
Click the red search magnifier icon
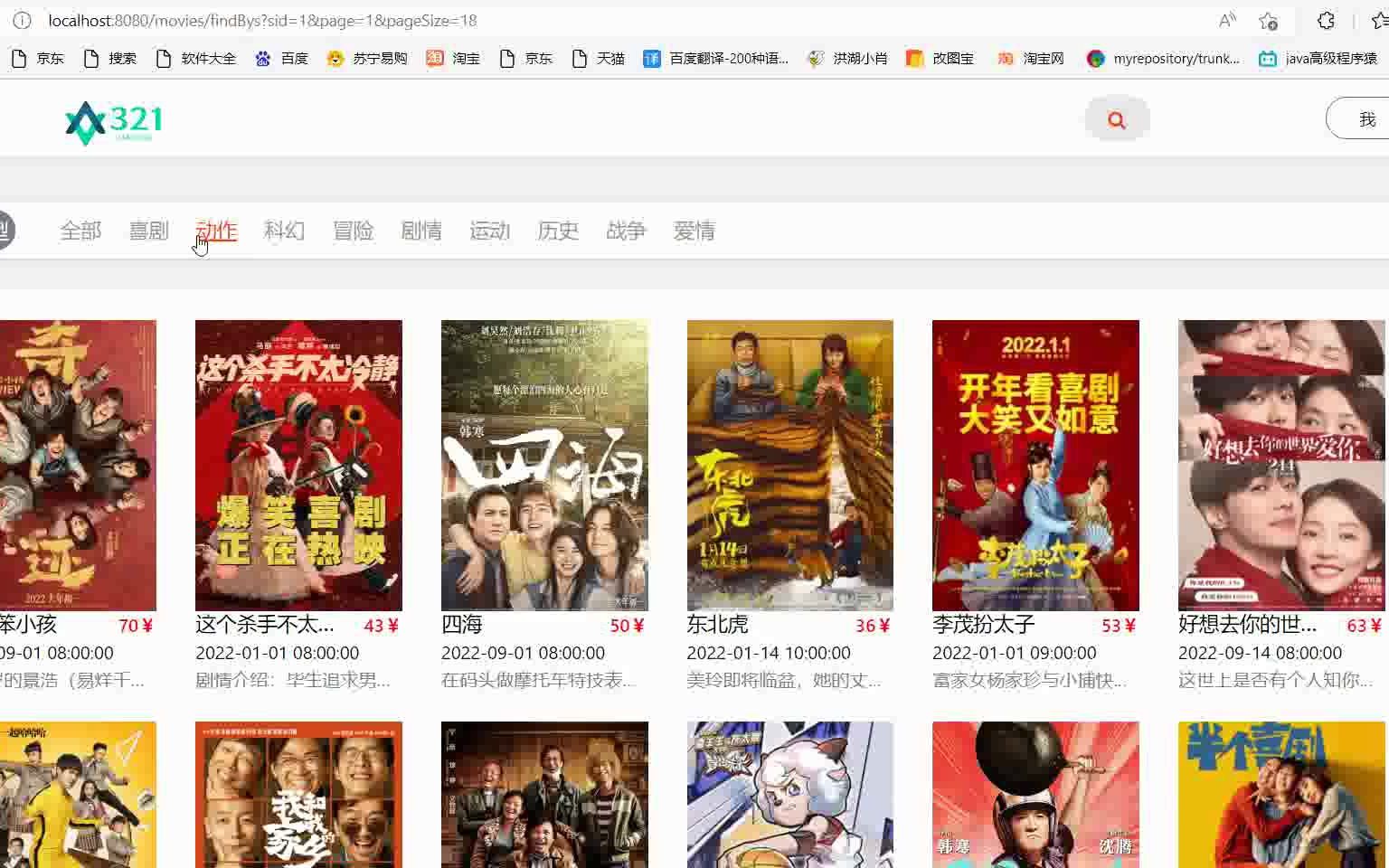1116,118
